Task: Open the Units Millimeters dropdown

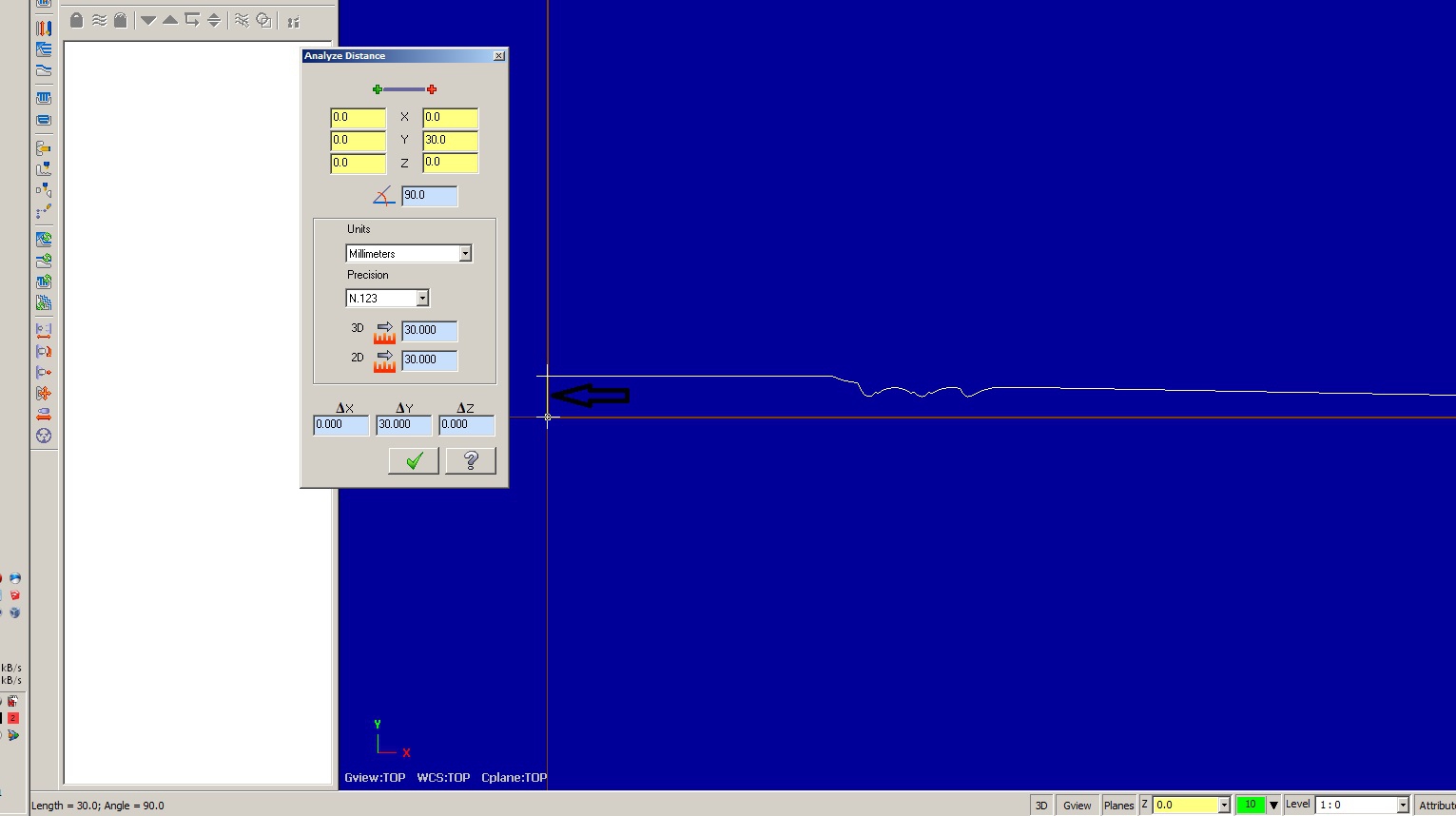Action: [x=465, y=254]
